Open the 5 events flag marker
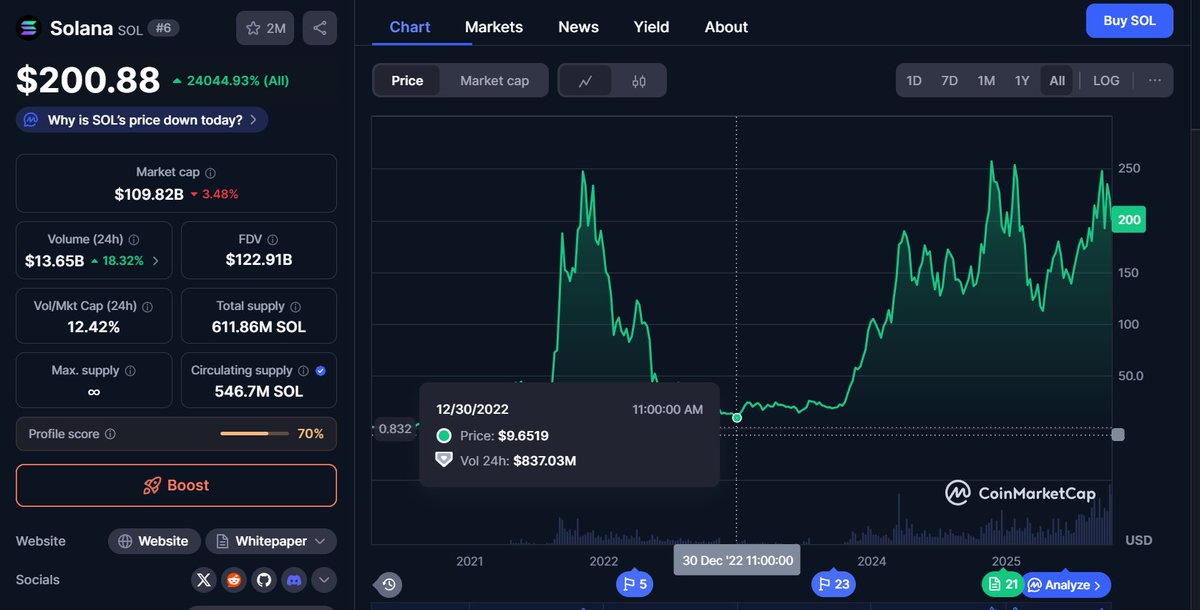The width and height of the screenshot is (1200, 610). (x=635, y=584)
